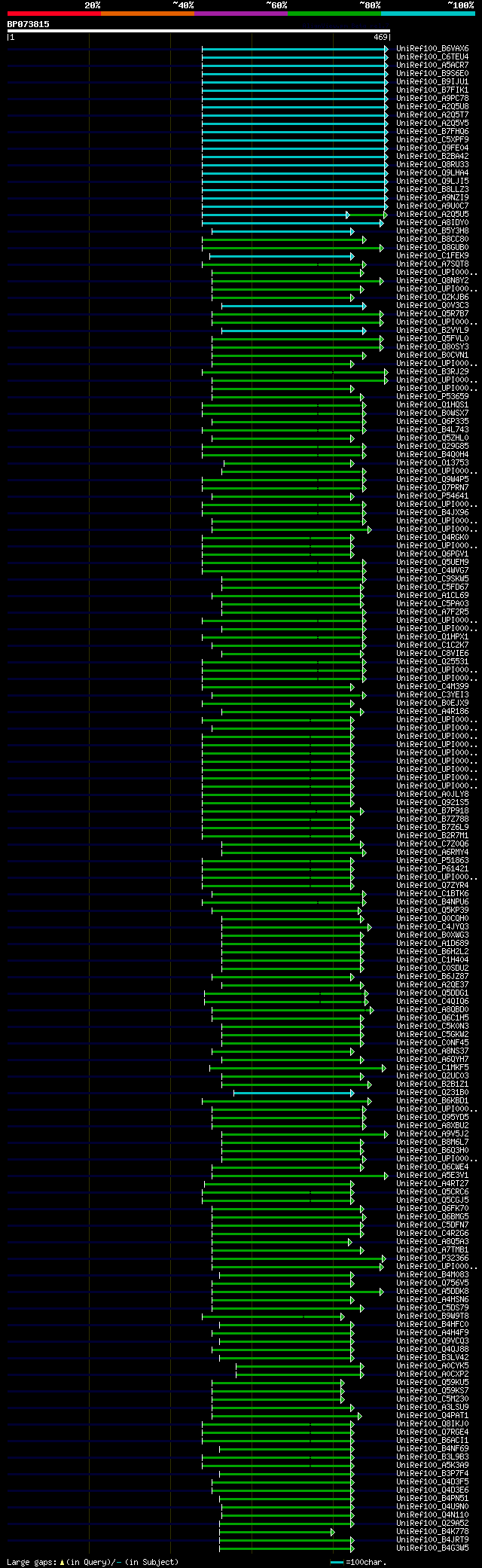This screenshot has width=482, height=1568.
Task: Select the UniRef100_P53659 label
Action: pos(432,397)
